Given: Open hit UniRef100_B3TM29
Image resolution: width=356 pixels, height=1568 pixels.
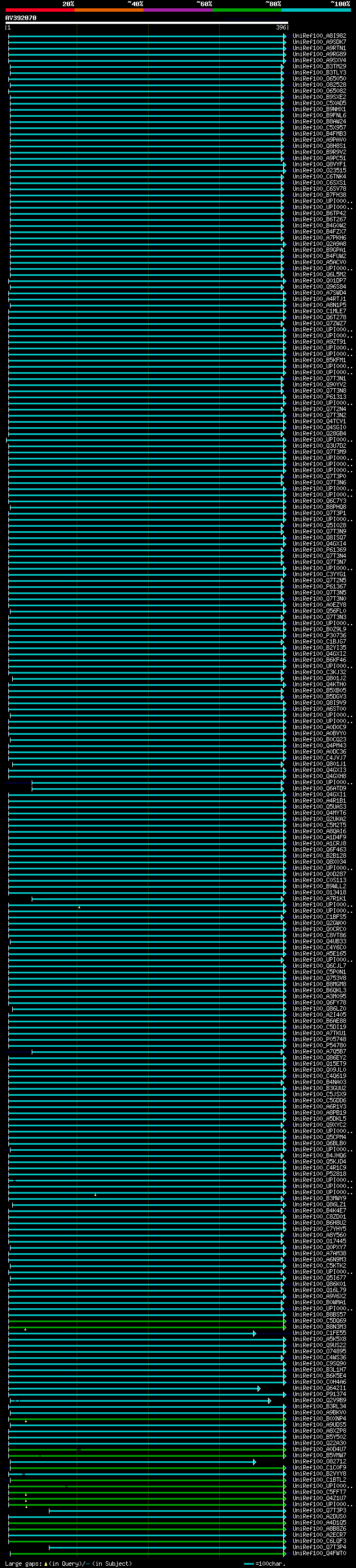Looking at the screenshot, I should (x=319, y=66).
